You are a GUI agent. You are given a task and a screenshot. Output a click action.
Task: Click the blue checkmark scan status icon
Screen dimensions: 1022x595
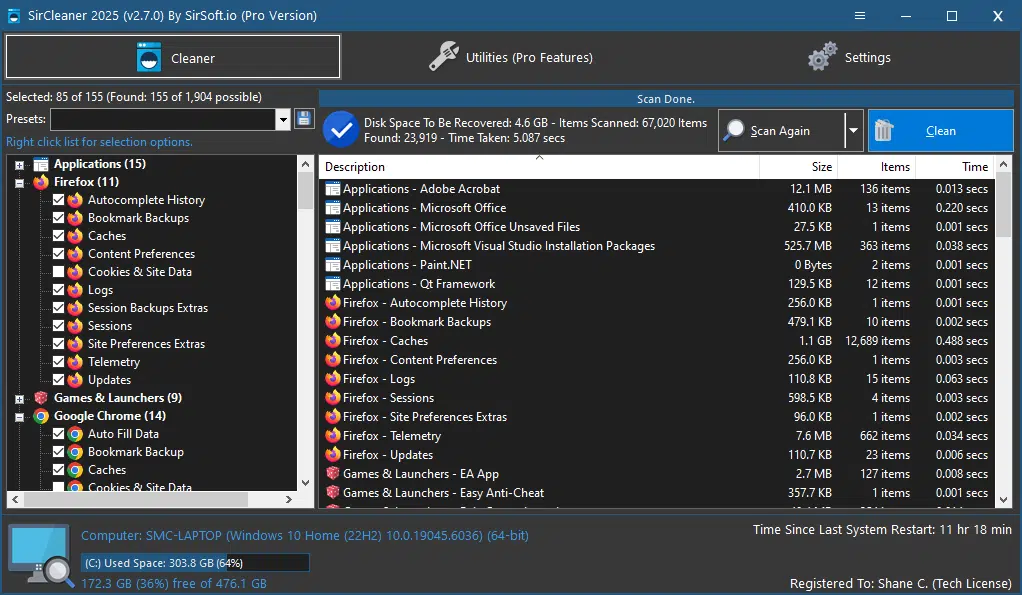pos(341,130)
